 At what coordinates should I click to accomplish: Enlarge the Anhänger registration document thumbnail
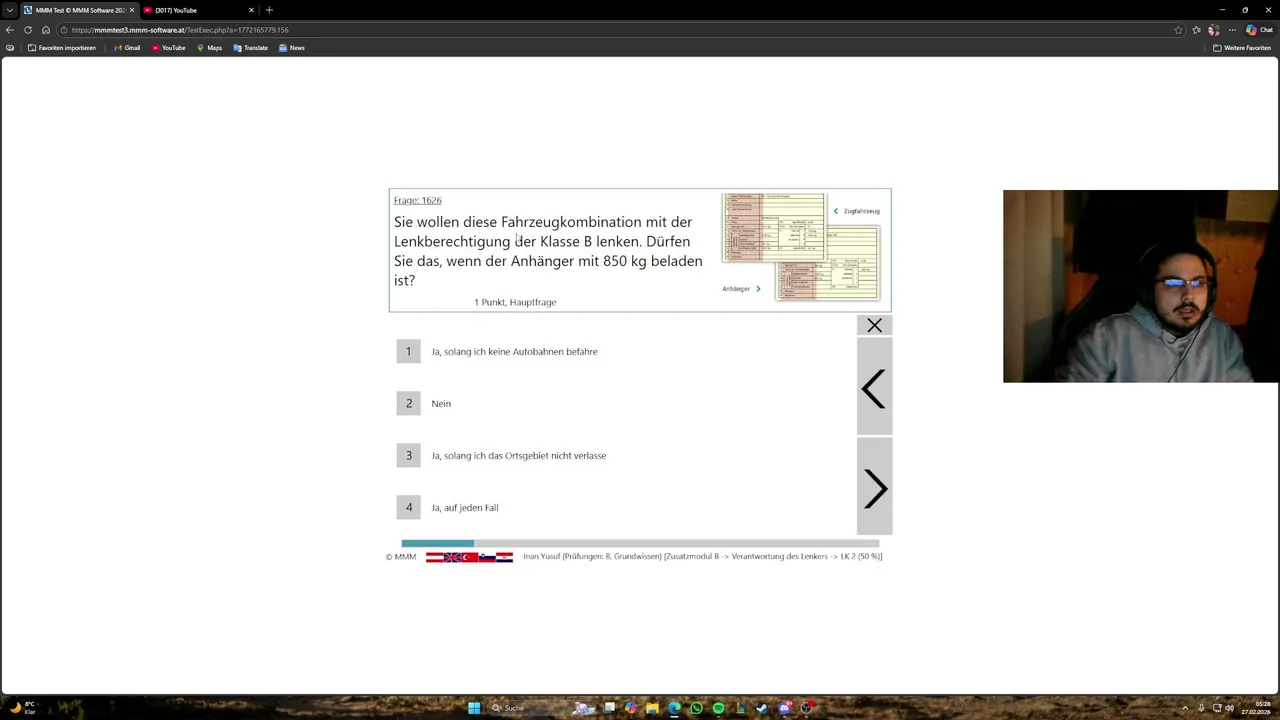(x=827, y=262)
